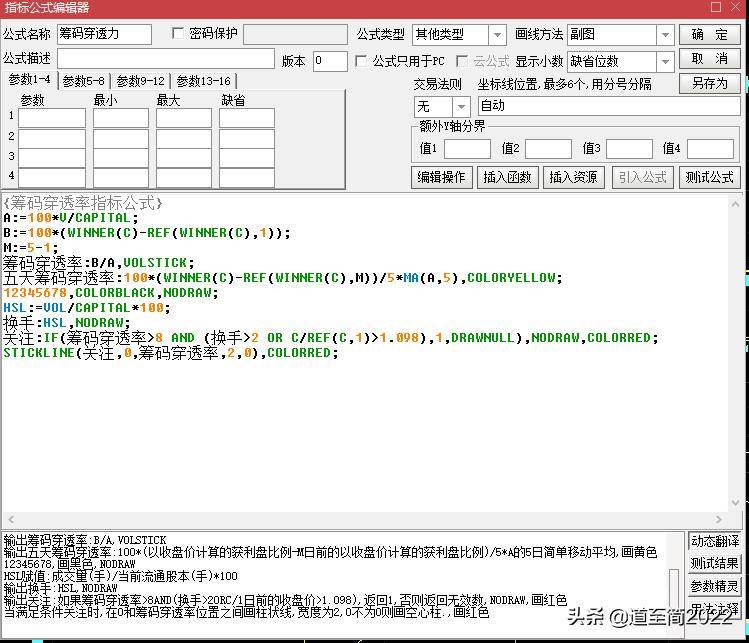Click the comment {筹码穿透率指标公式}
Image resolution: width=749 pixels, height=643 pixels.
pyautogui.click(x=83, y=203)
